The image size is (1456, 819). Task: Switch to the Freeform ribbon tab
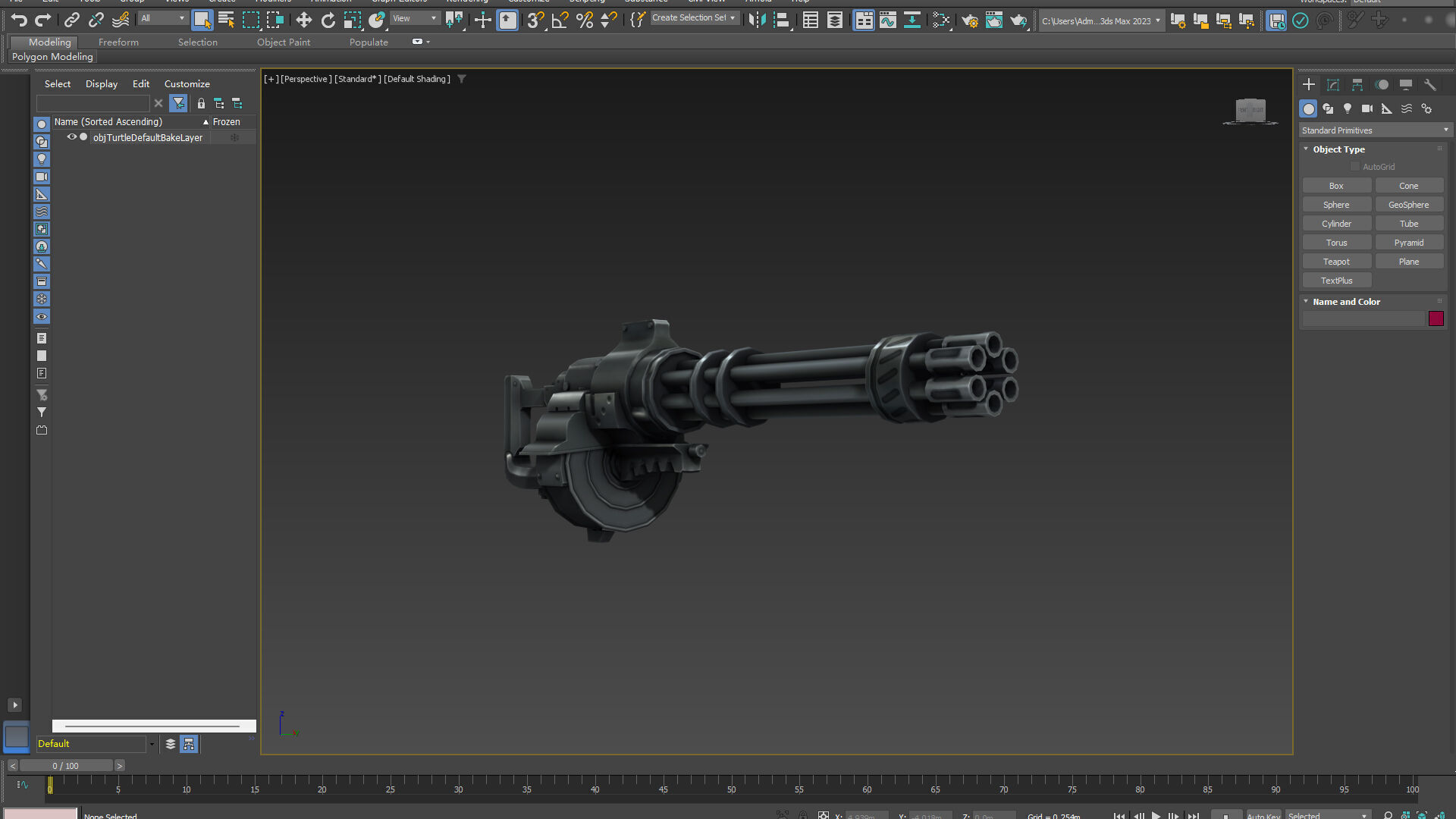[x=118, y=42]
